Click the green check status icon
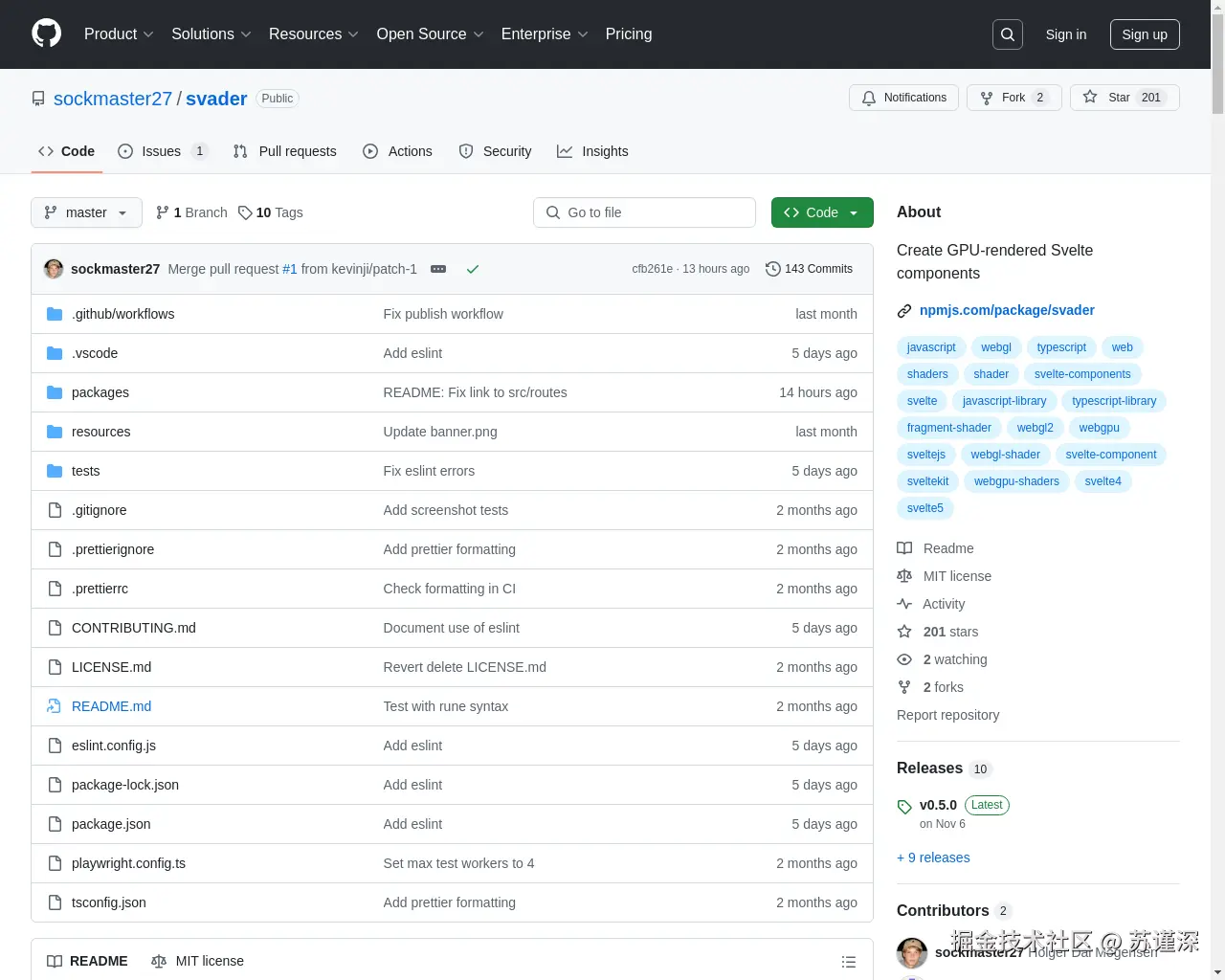This screenshot has height=980, width=1225. [x=472, y=269]
